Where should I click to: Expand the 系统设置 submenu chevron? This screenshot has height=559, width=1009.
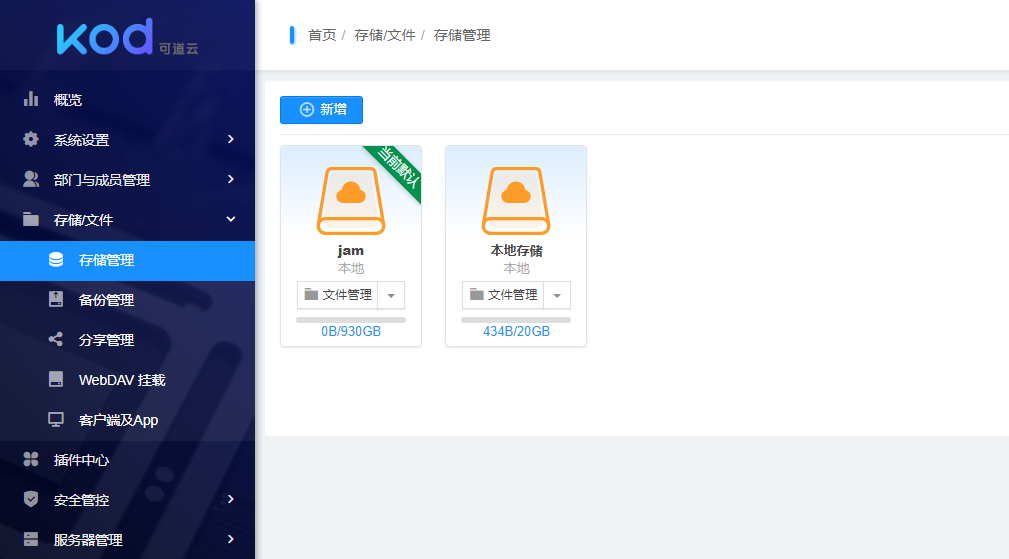231,140
